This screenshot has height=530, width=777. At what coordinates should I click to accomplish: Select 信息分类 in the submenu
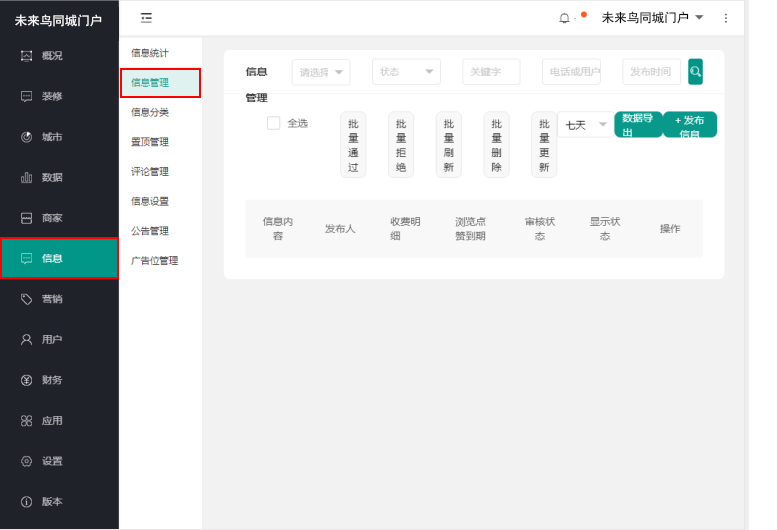(150, 112)
